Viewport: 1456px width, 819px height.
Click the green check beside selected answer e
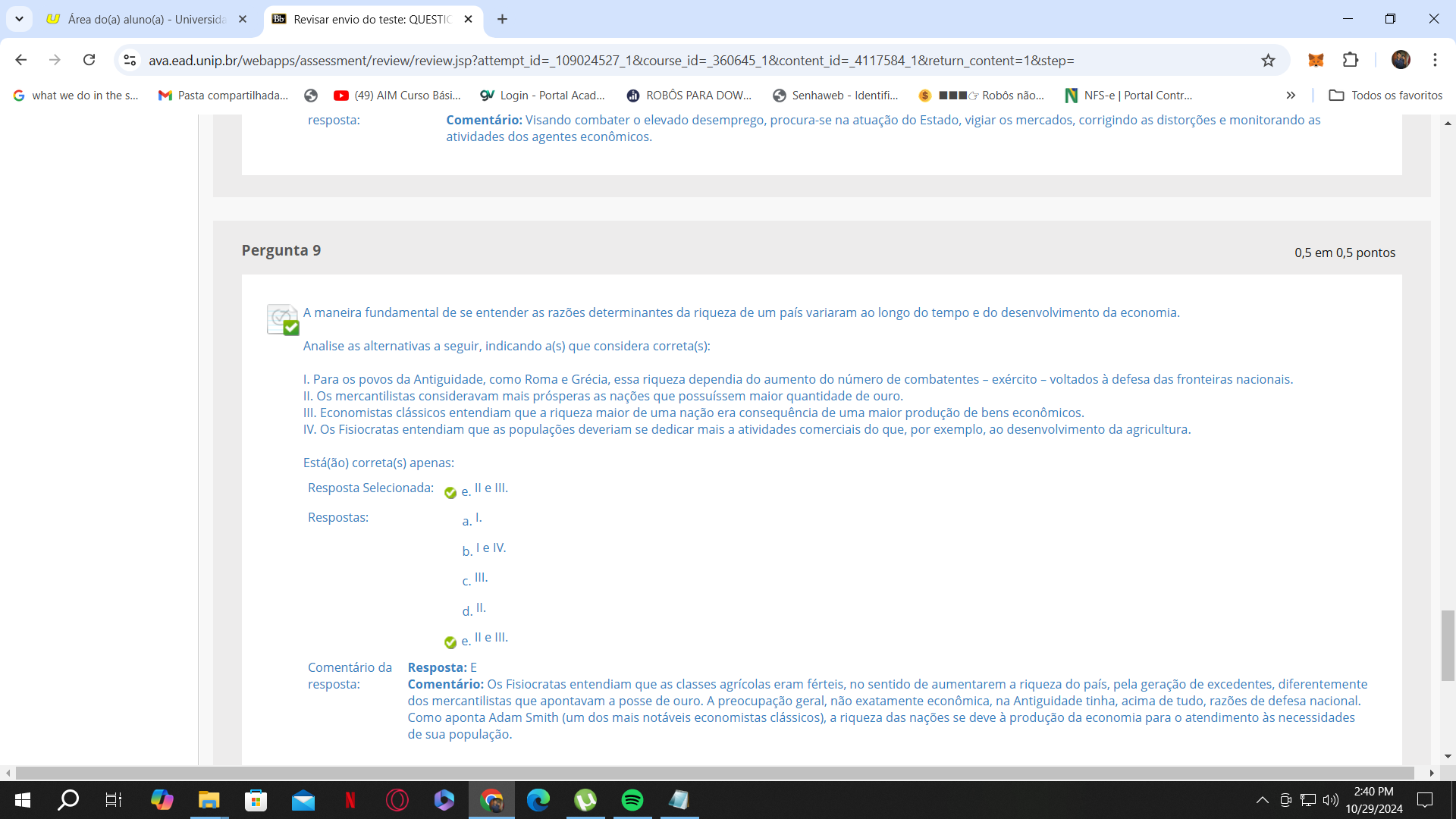pyautogui.click(x=450, y=493)
